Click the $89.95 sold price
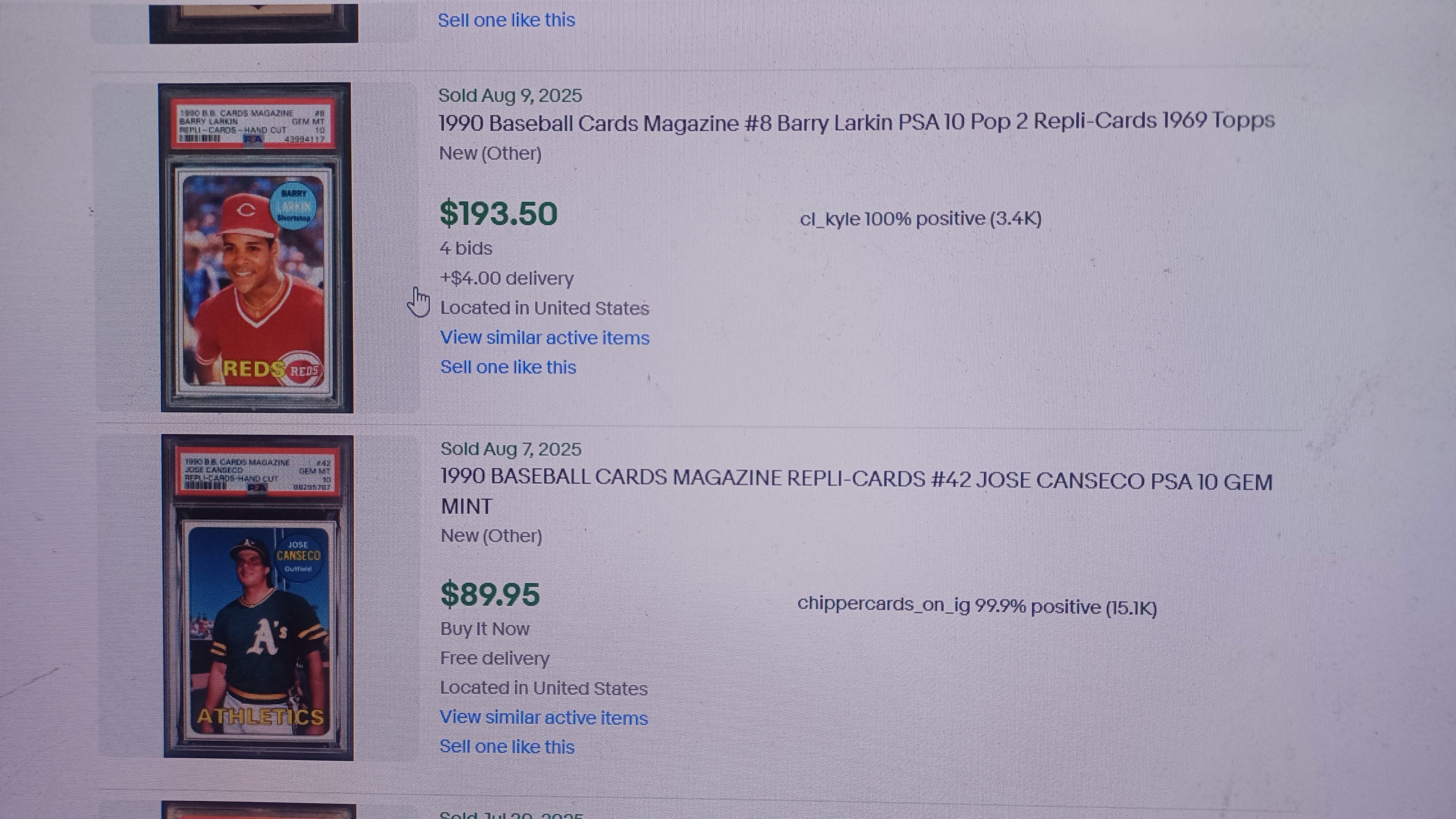Image resolution: width=1456 pixels, height=819 pixels. tap(490, 595)
